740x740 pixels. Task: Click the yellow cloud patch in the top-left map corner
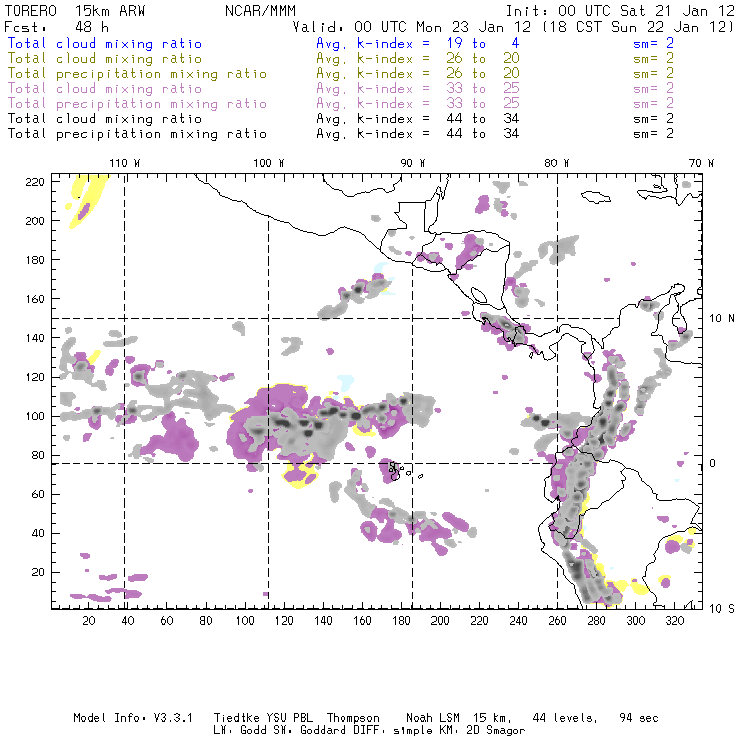point(89,201)
